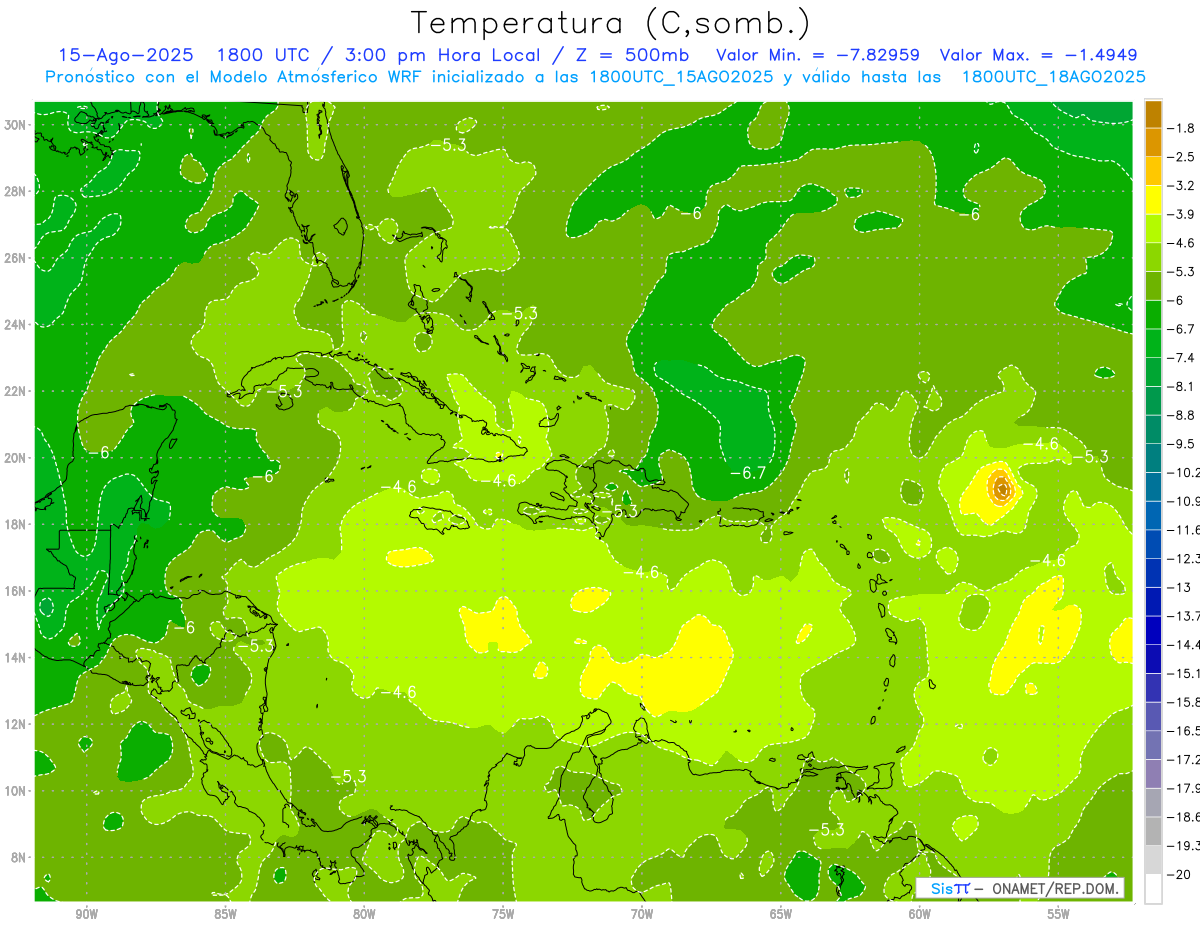The height and width of the screenshot is (927, 1200).
Task: Click the '15-Ago-2025' date text
Action: coord(124,56)
